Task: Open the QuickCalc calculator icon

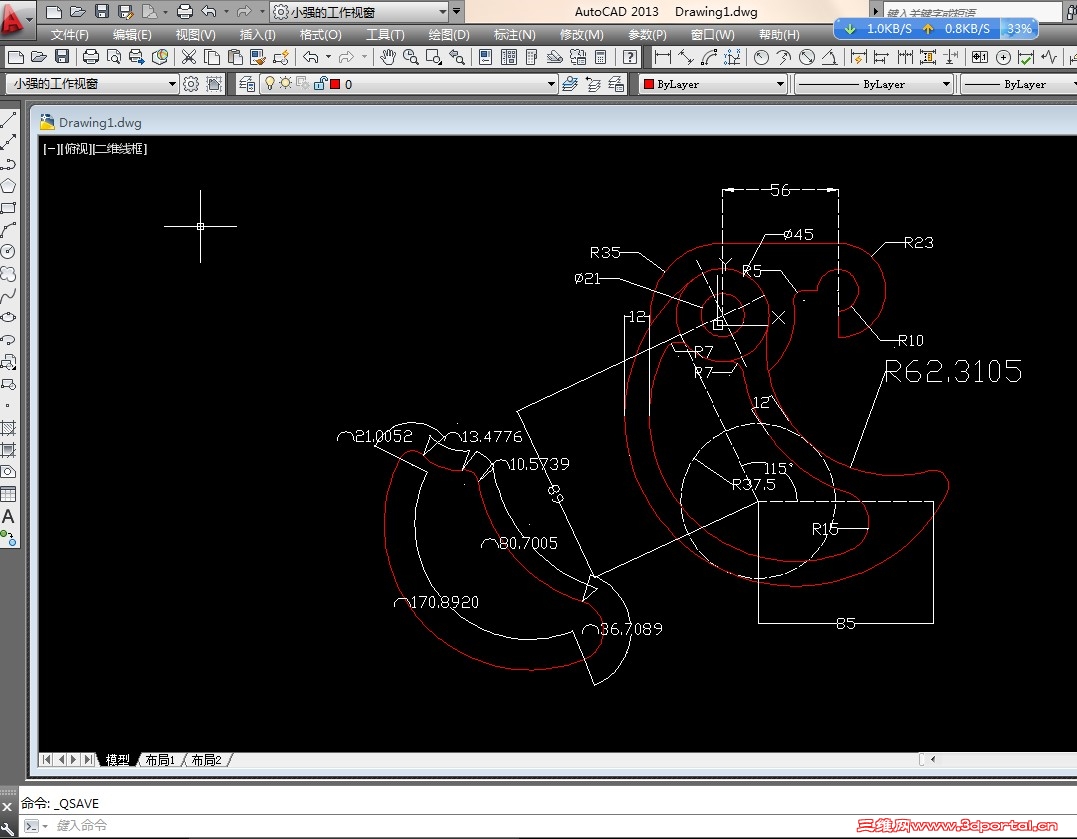Action: coord(600,57)
